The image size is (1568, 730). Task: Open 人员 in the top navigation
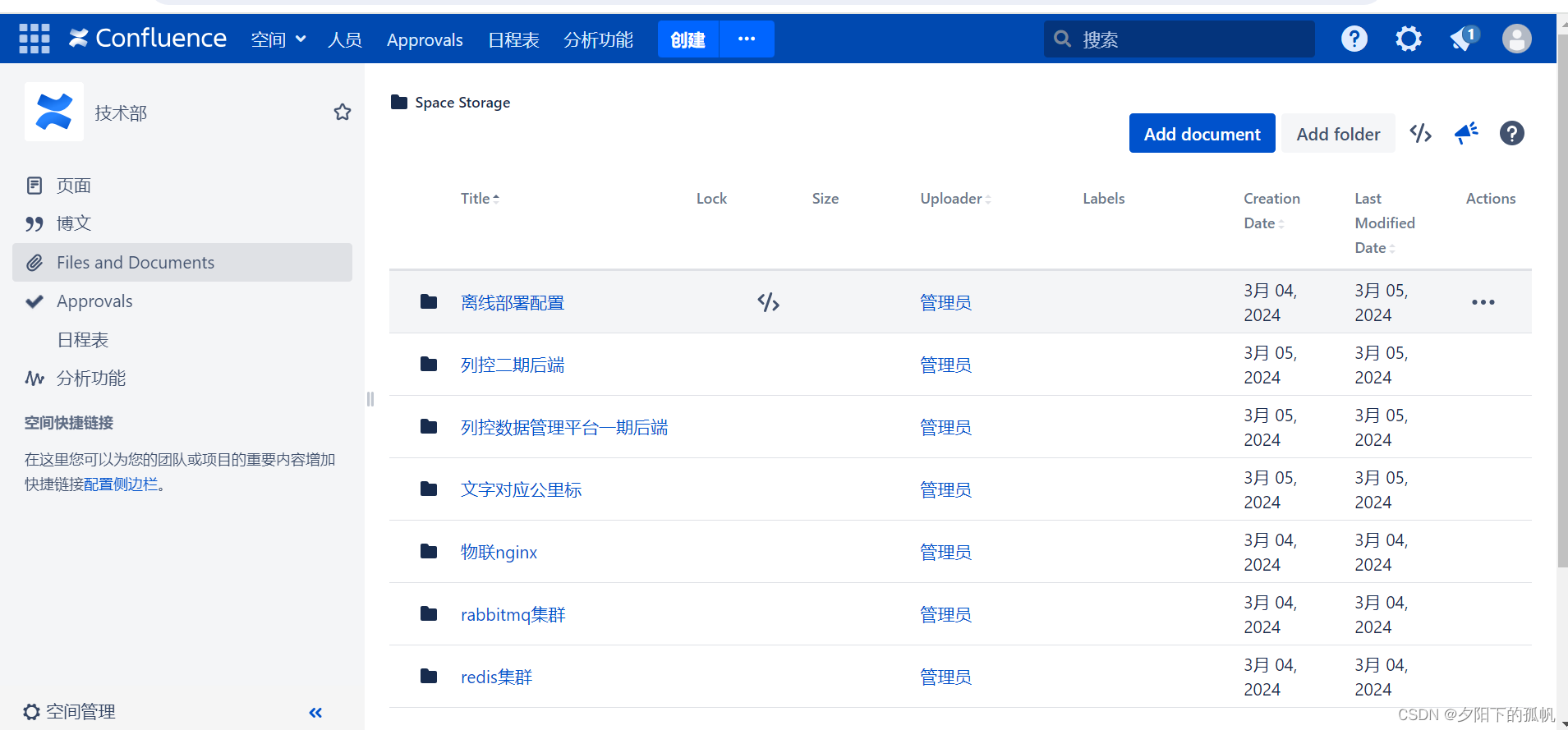coord(345,39)
